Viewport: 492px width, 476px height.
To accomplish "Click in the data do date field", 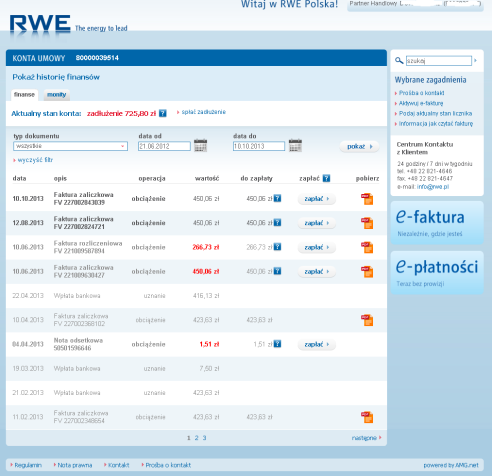I will pyautogui.click(x=259, y=146).
